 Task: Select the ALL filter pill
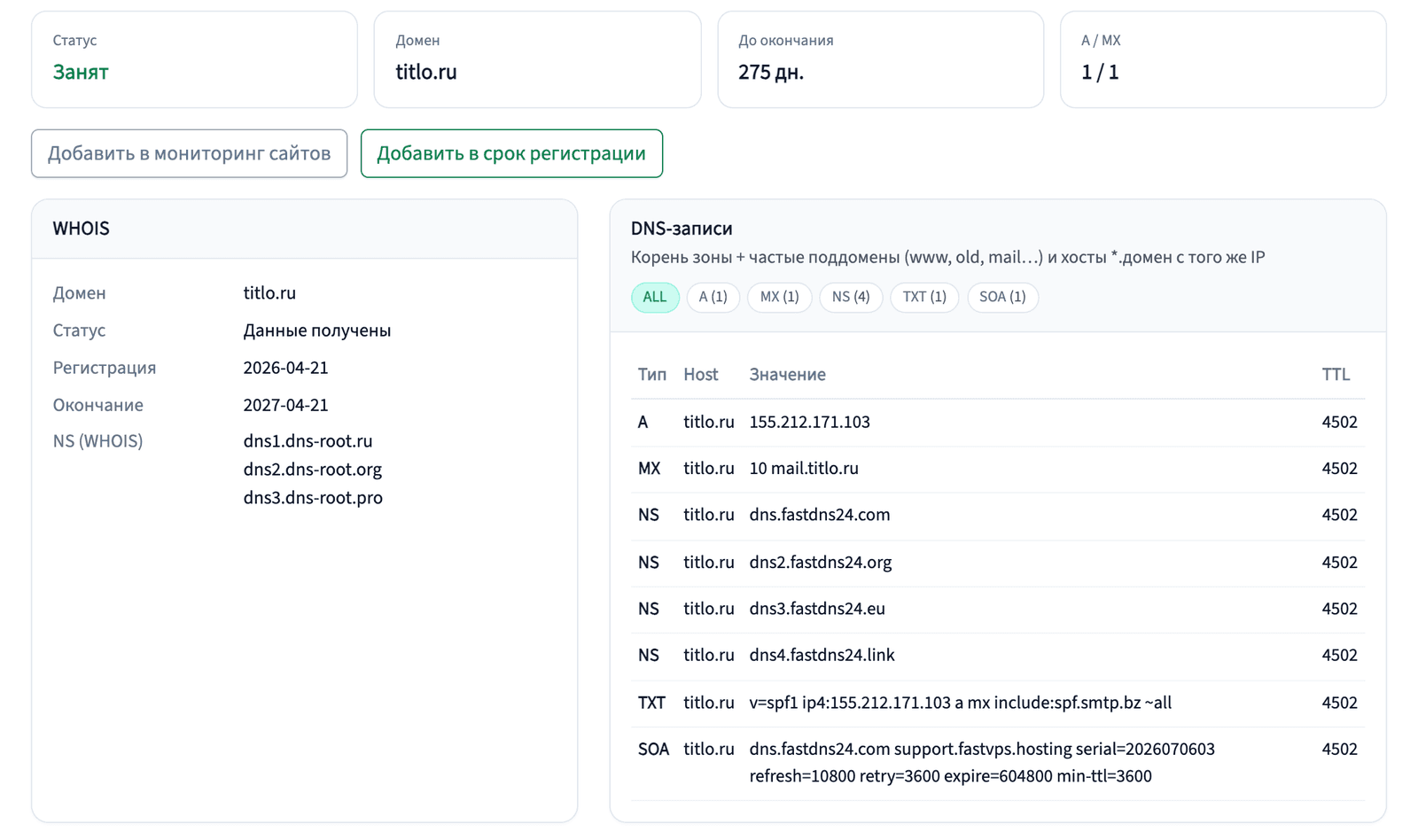[655, 297]
